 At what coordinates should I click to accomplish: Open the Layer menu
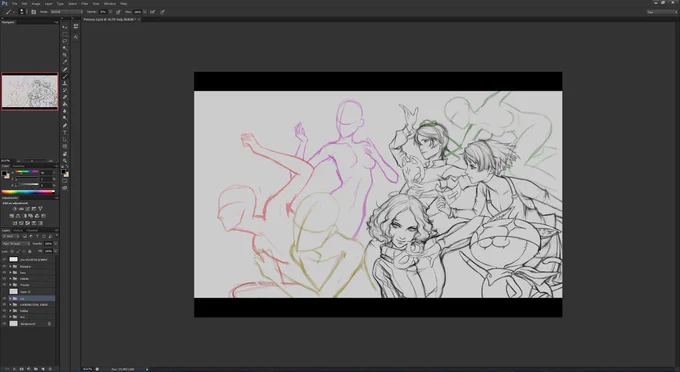click(49, 3)
